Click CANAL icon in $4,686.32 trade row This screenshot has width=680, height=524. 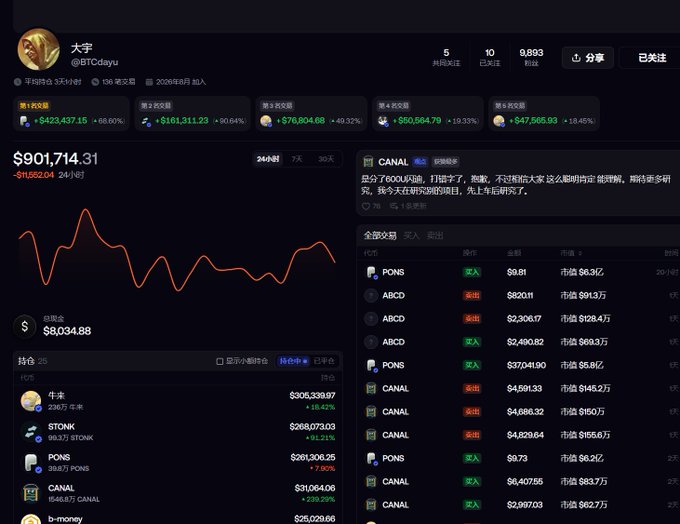tap(371, 412)
